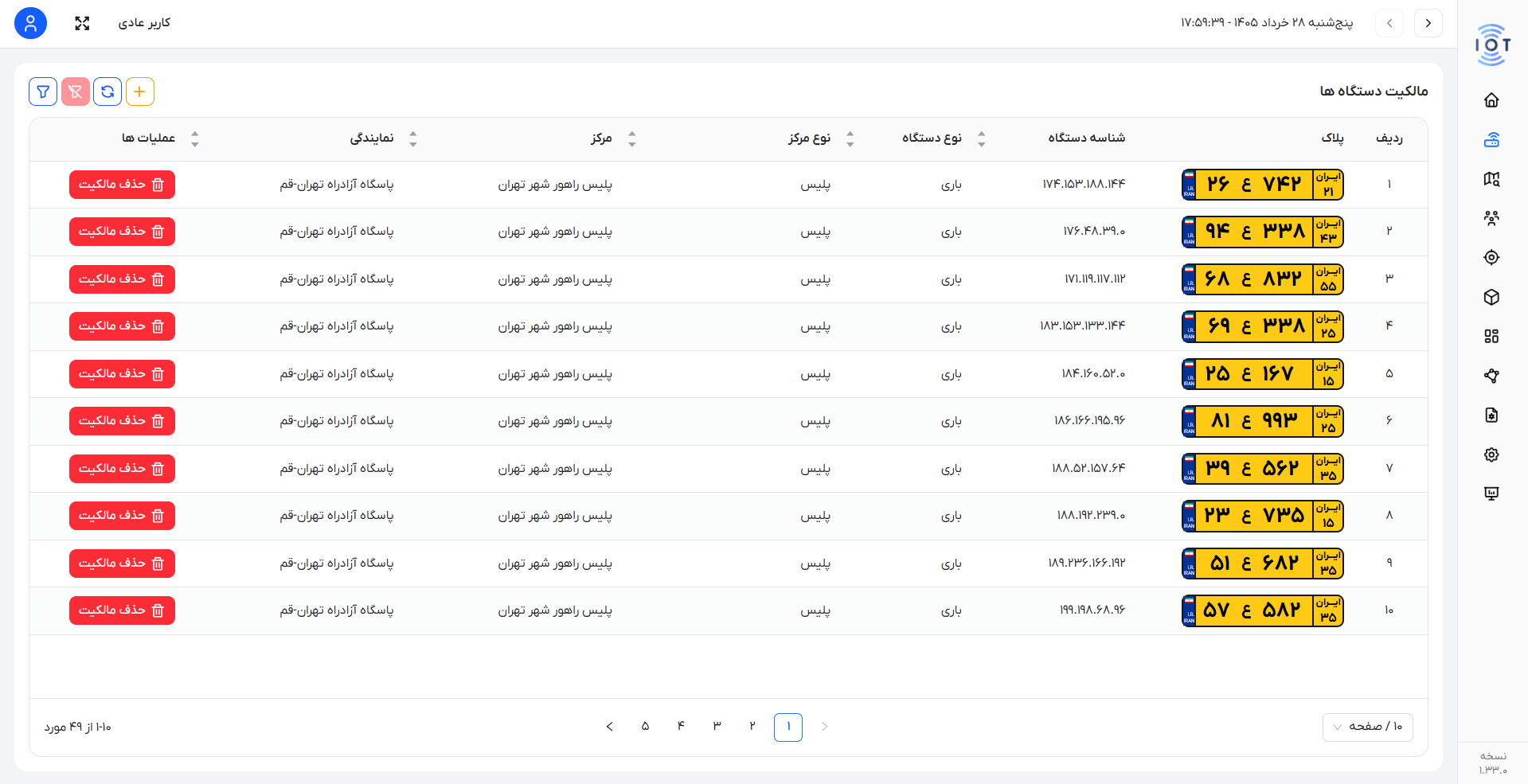Delete ownership for row ۶
This screenshot has width=1528, height=784.
[x=122, y=421]
